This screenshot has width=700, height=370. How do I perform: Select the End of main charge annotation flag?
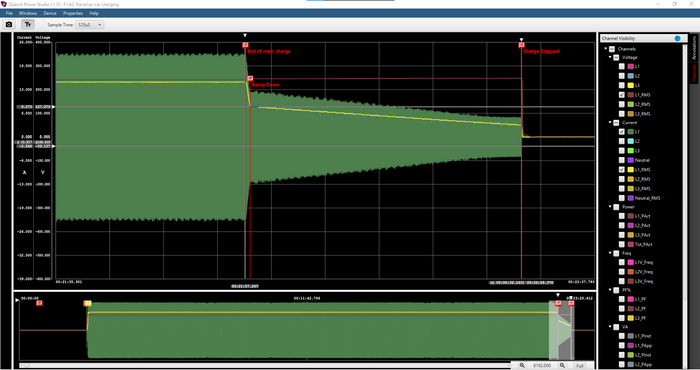pos(245,45)
